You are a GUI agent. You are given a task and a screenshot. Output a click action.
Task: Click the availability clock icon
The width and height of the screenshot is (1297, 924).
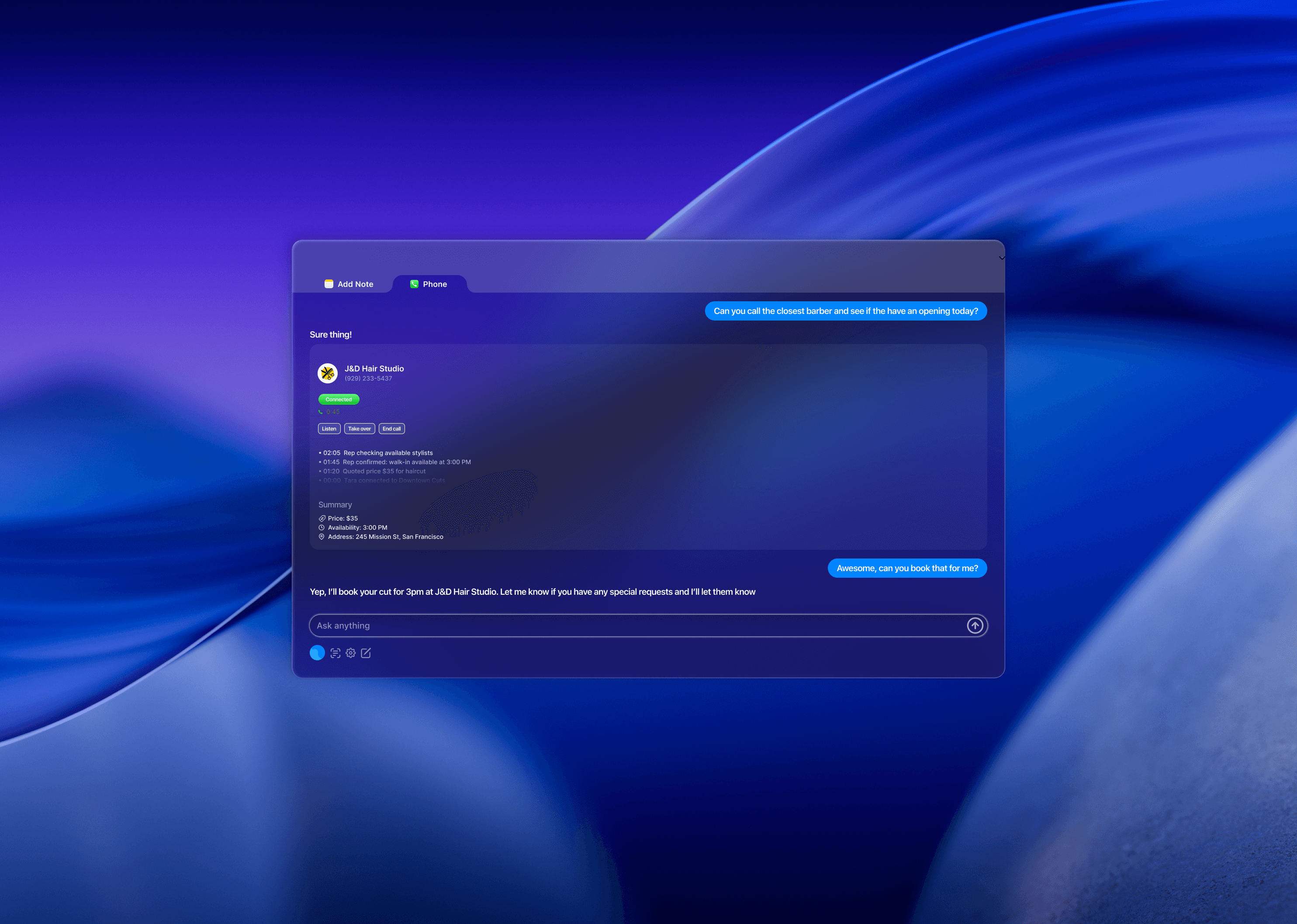pyautogui.click(x=322, y=528)
